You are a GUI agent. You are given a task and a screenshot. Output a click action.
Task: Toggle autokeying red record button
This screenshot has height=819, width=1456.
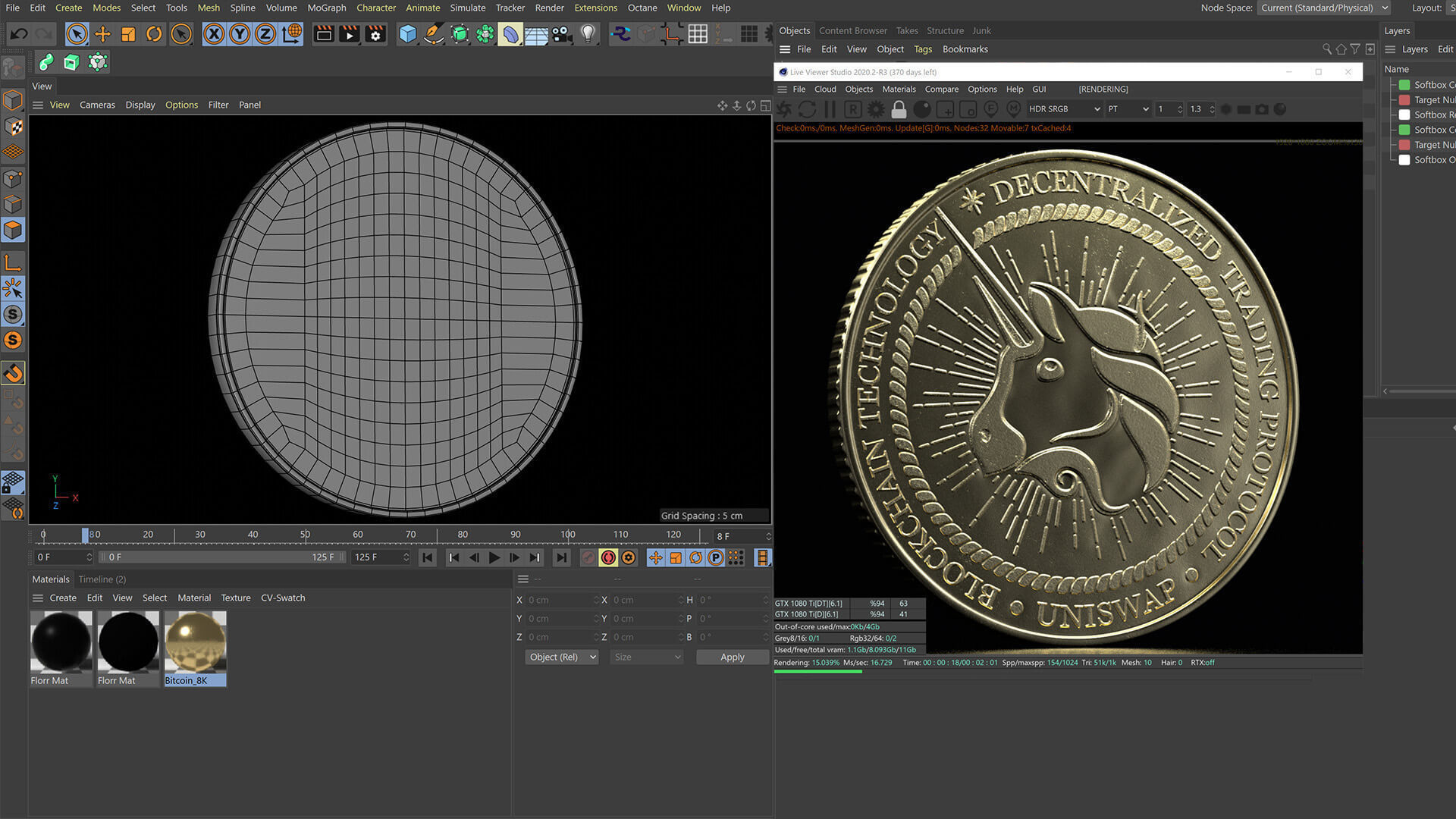[608, 558]
